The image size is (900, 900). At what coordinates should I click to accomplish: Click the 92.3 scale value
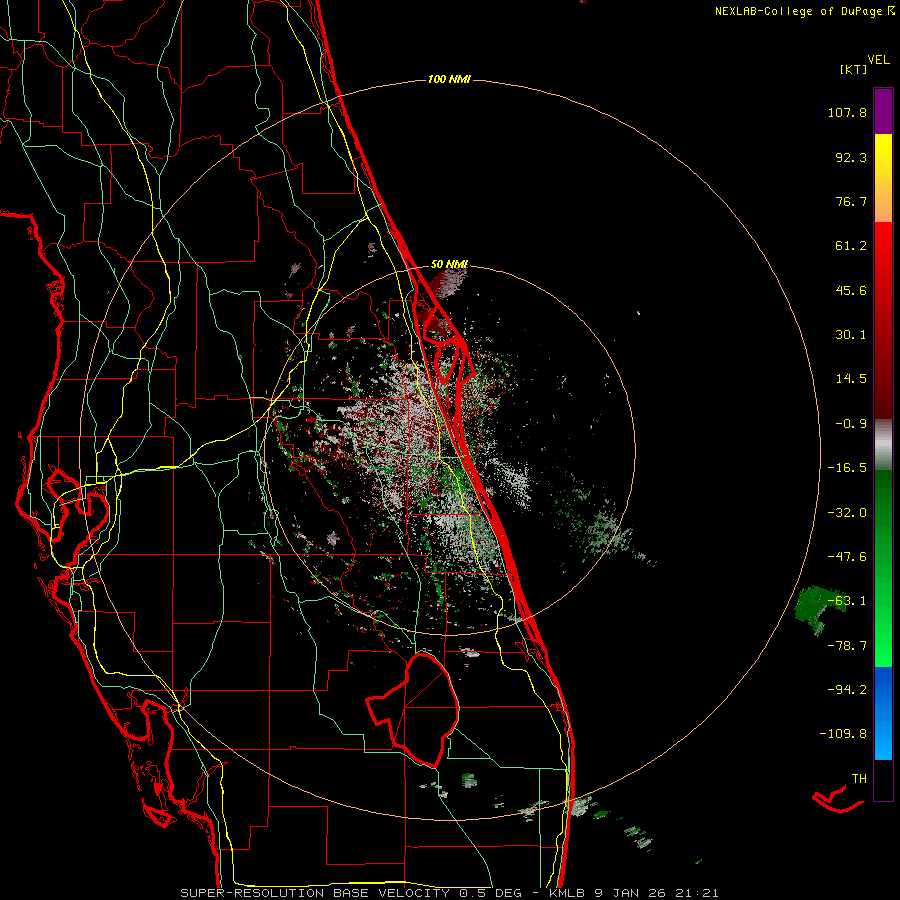(x=851, y=157)
